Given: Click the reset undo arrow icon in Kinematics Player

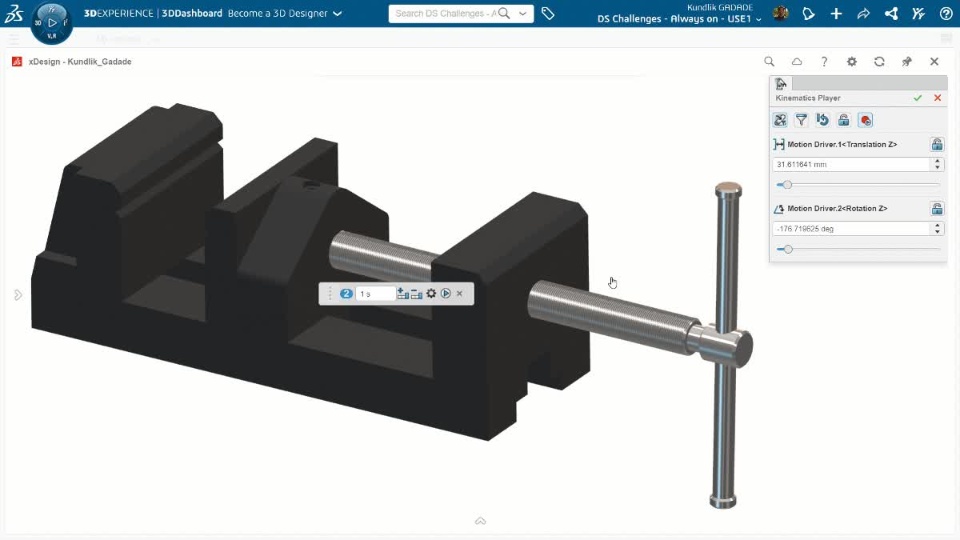Looking at the screenshot, I should point(822,120).
